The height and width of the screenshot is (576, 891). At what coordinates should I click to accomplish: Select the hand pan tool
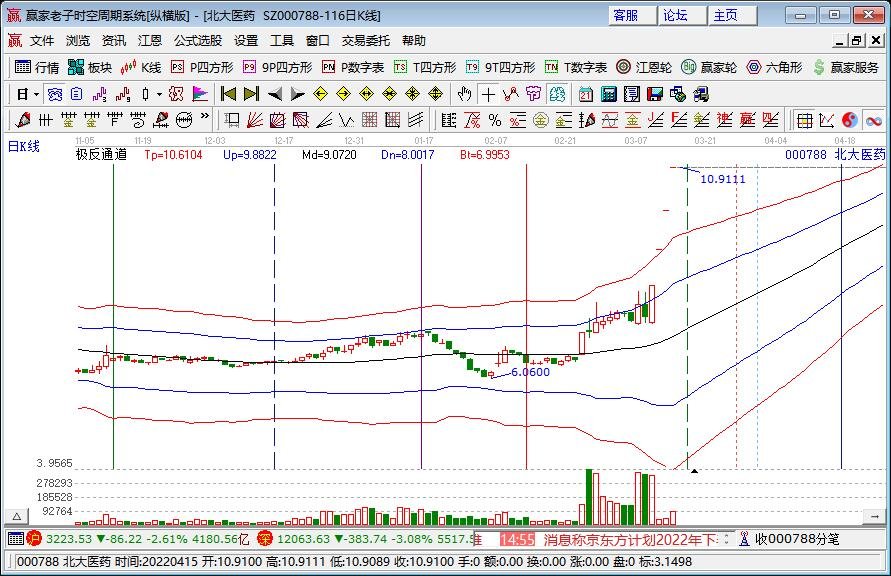click(x=464, y=94)
